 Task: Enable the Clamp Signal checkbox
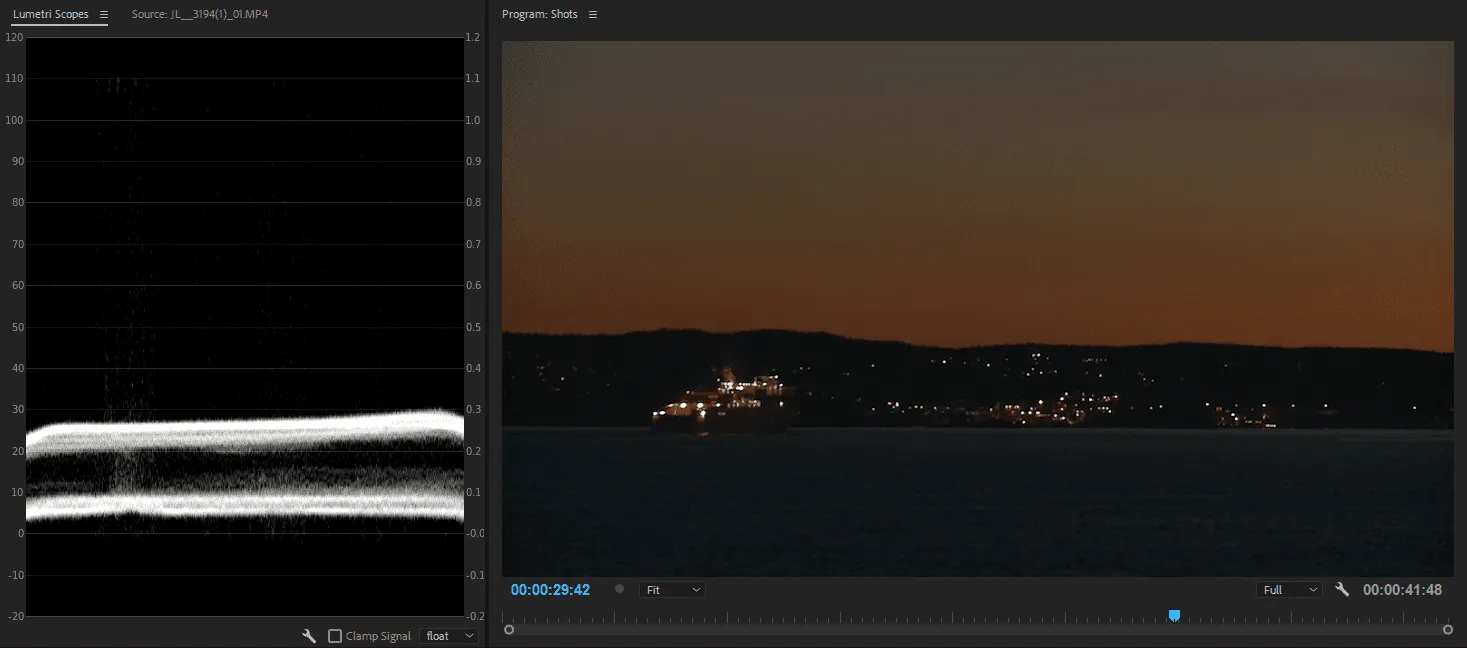click(x=335, y=636)
